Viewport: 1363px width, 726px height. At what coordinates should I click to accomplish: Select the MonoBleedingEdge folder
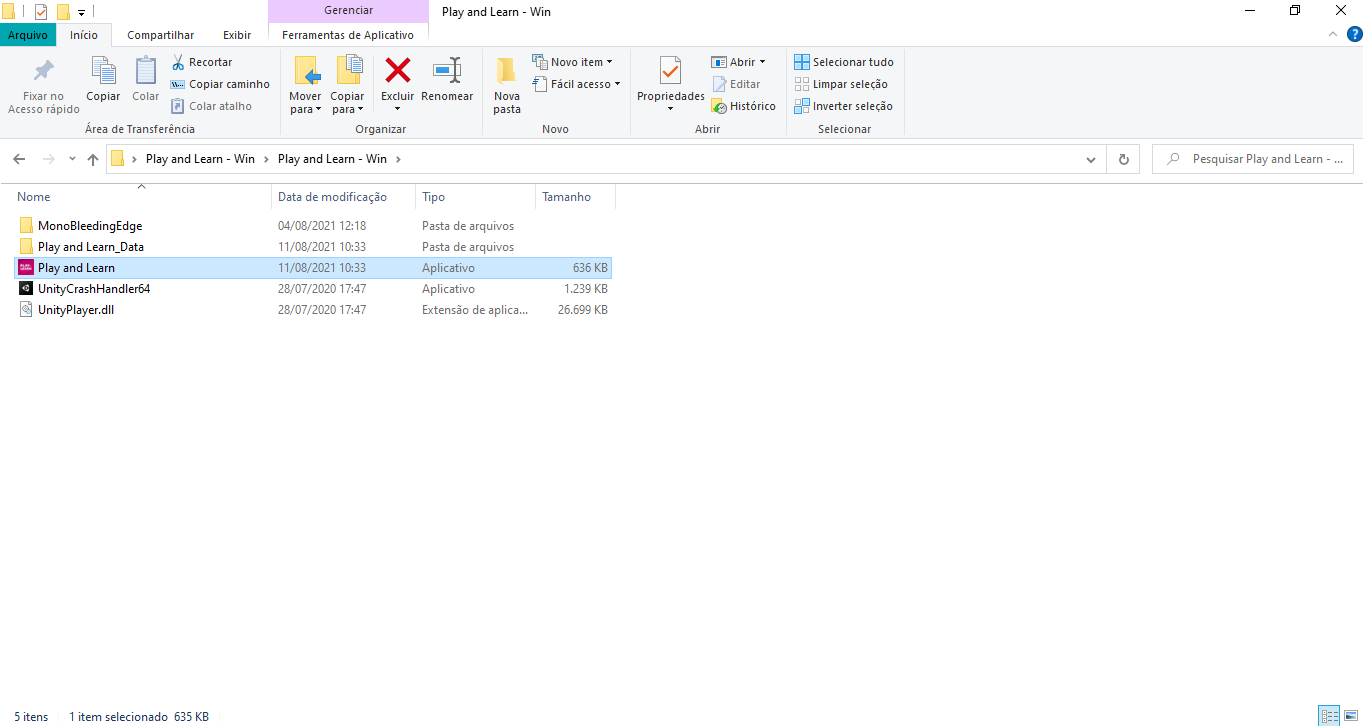click(x=90, y=226)
